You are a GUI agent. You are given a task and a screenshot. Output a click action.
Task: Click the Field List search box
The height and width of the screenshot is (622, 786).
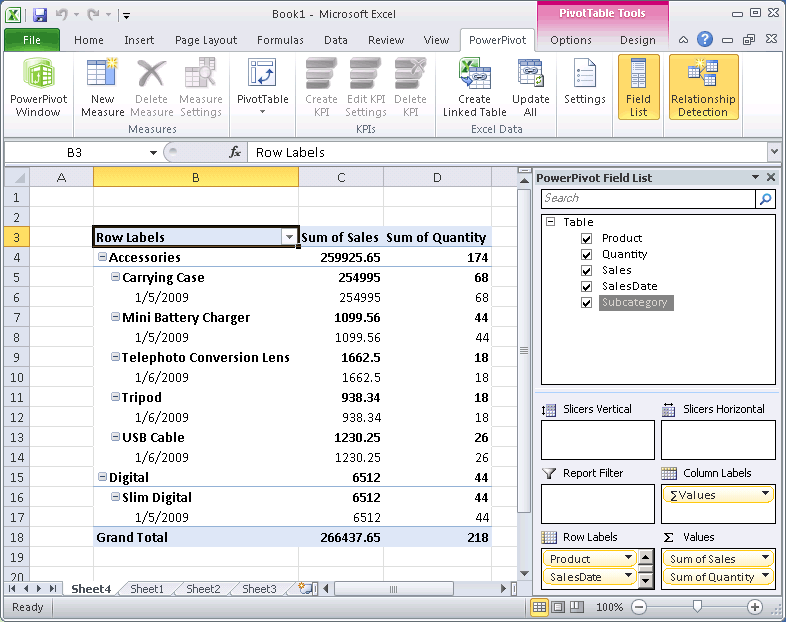pyautogui.click(x=649, y=198)
